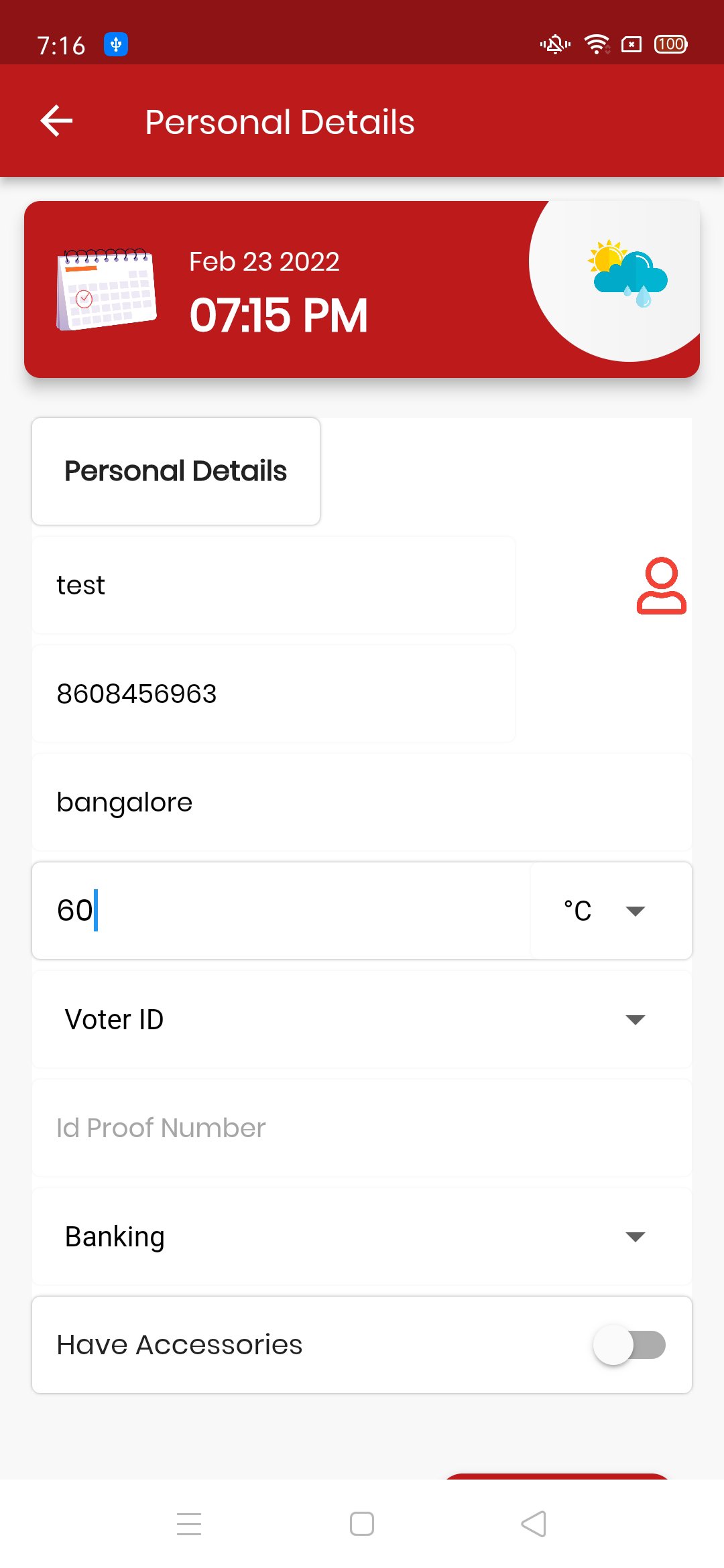
Task: Focus the temperature field showing 60
Action: click(282, 911)
